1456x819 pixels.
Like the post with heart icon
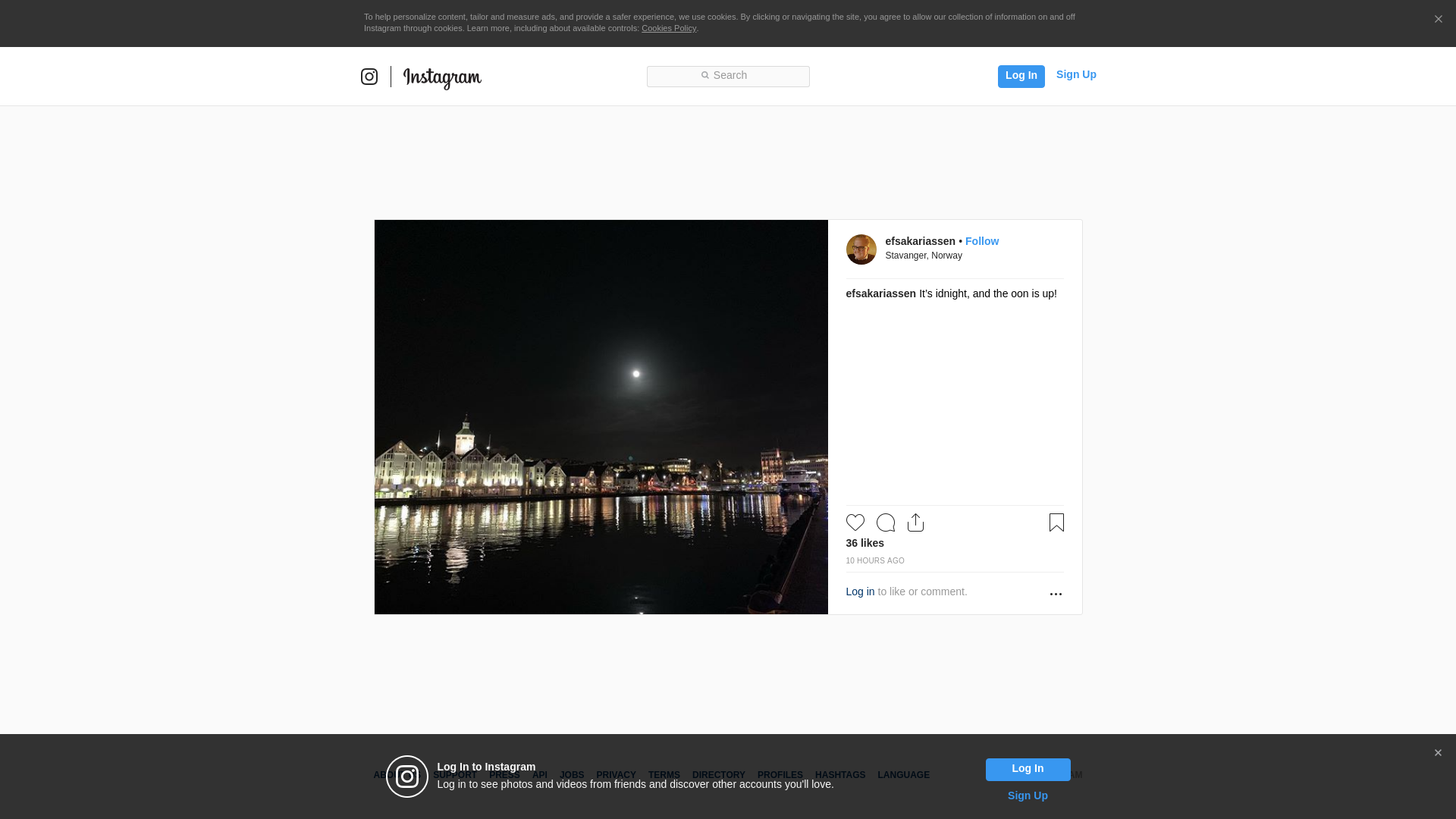point(855,522)
